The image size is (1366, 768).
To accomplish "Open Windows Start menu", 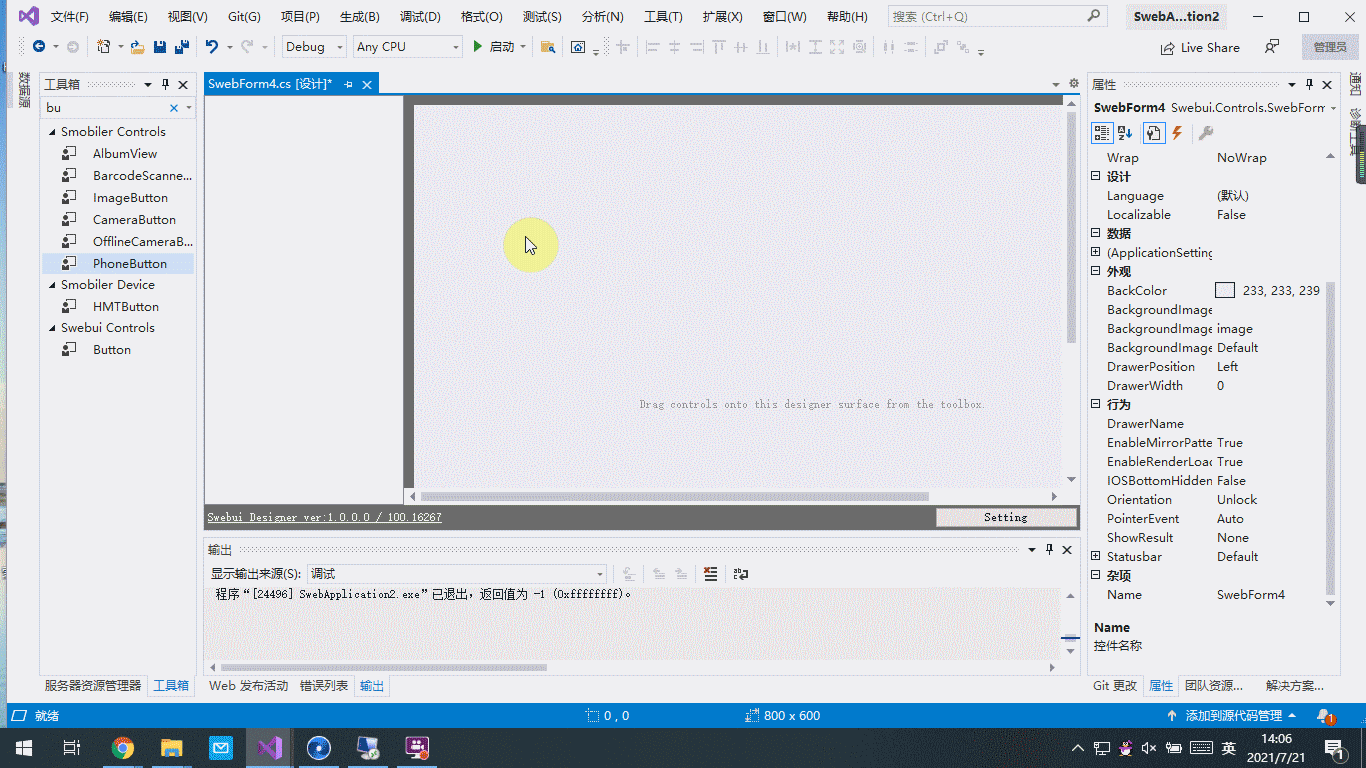I will click(23, 748).
